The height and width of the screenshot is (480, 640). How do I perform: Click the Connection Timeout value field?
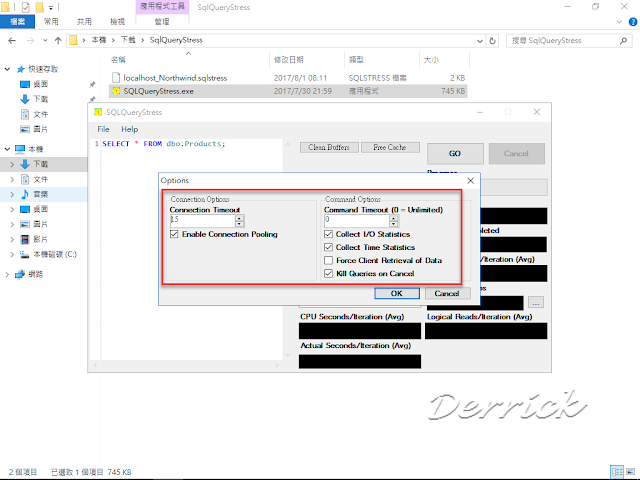[x=202, y=221]
